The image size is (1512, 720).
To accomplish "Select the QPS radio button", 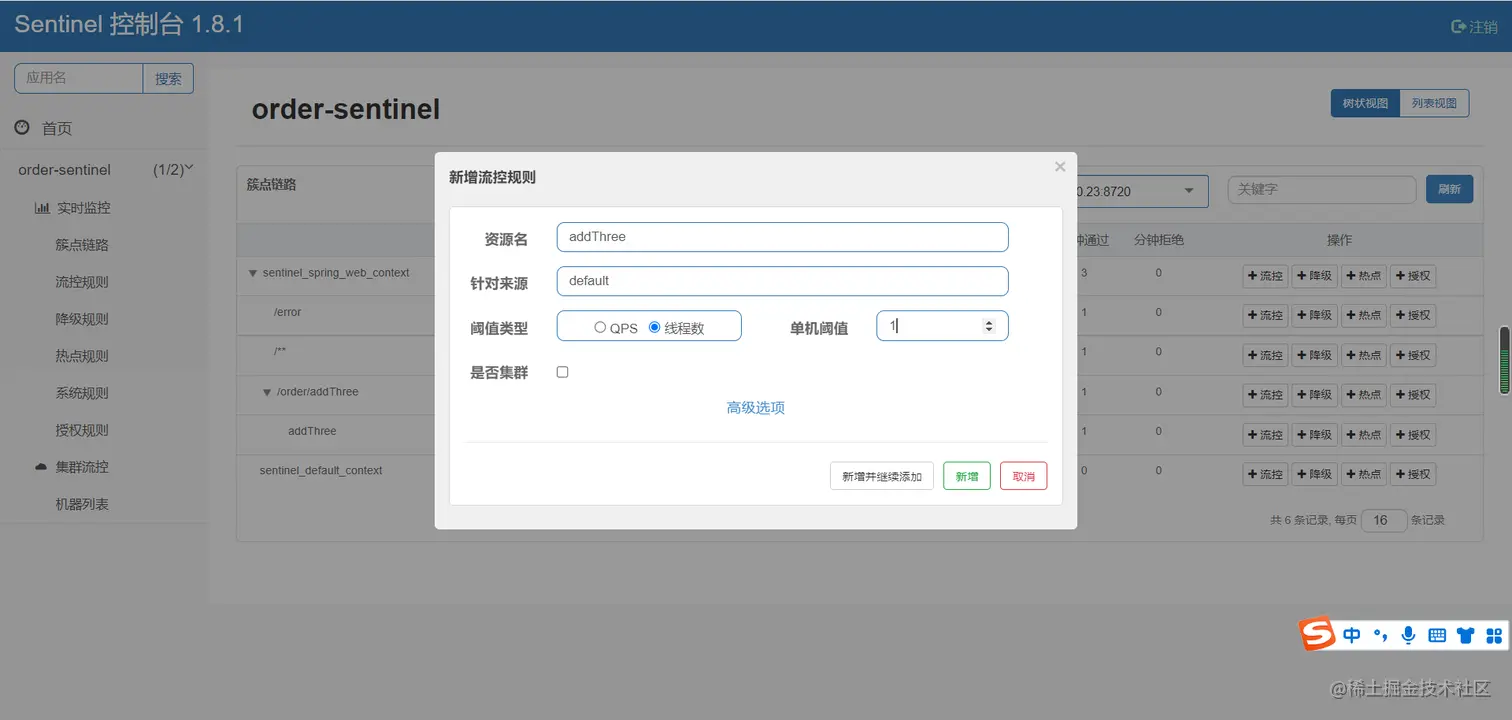I will [600, 327].
